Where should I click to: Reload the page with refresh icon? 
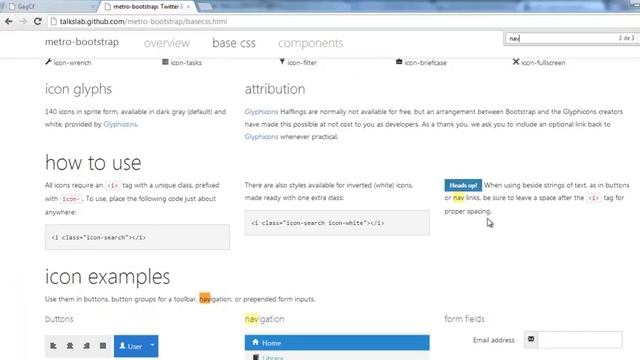point(38,21)
